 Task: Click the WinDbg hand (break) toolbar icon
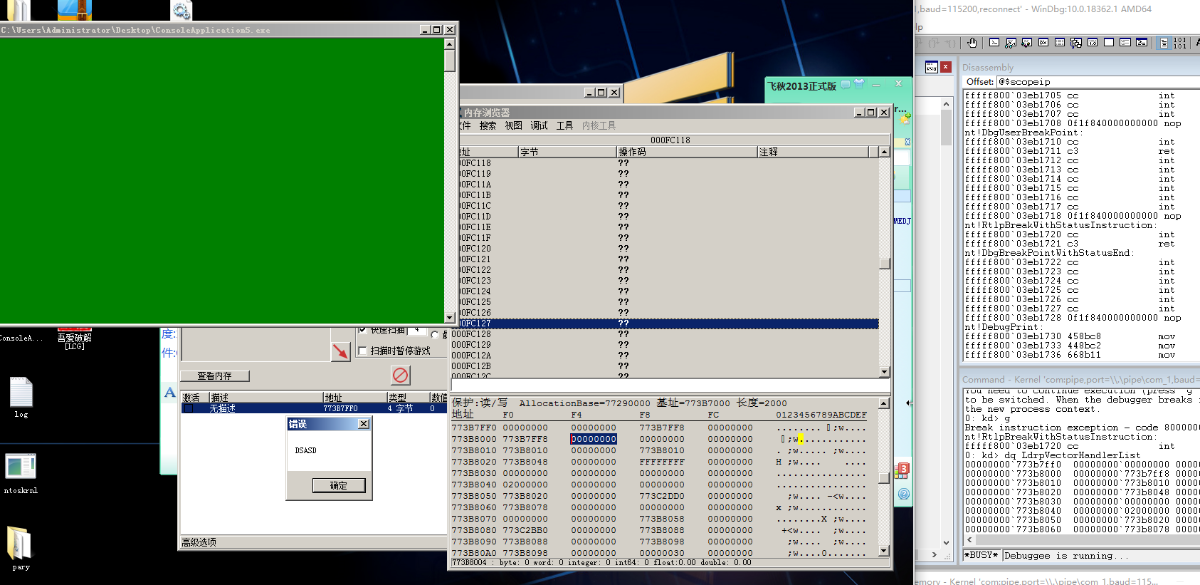(971, 43)
